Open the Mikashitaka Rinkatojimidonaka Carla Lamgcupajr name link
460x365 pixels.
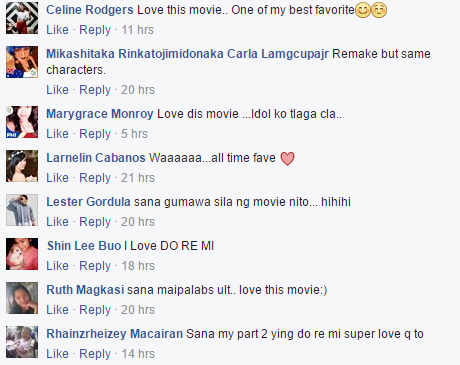click(x=187, y=54)
